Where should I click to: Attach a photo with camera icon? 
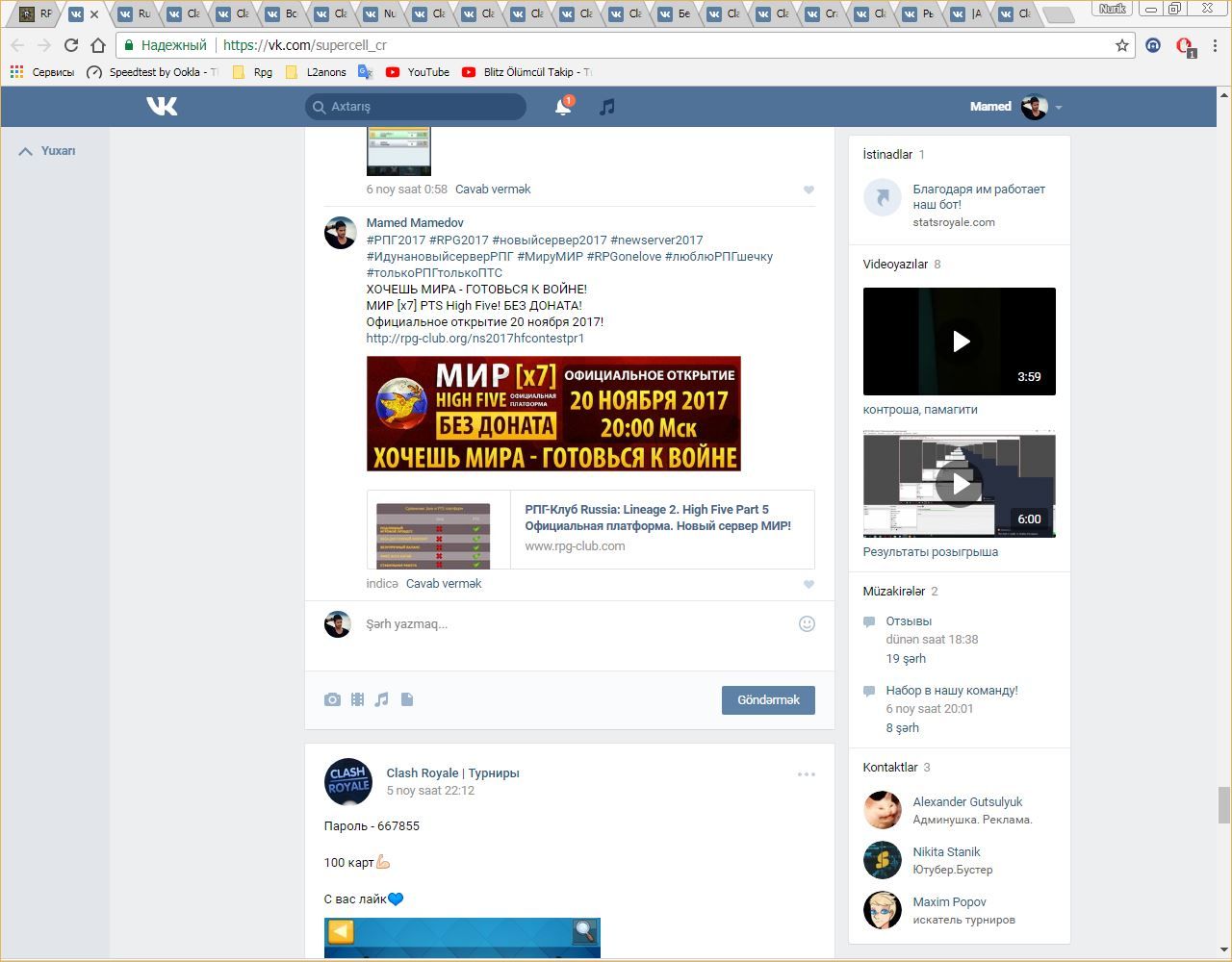[332, 699]
